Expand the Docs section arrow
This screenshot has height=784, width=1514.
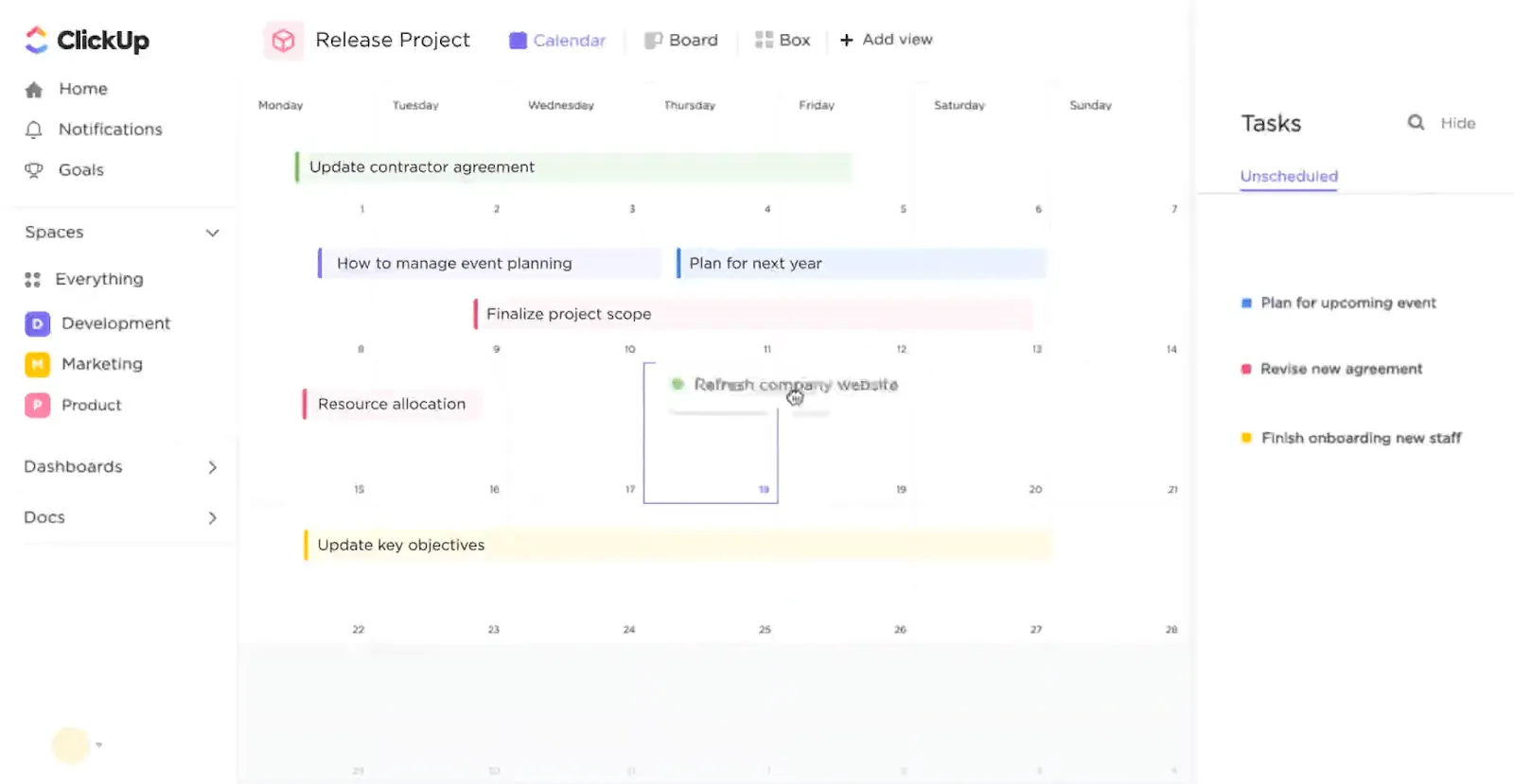coord(213,518)
